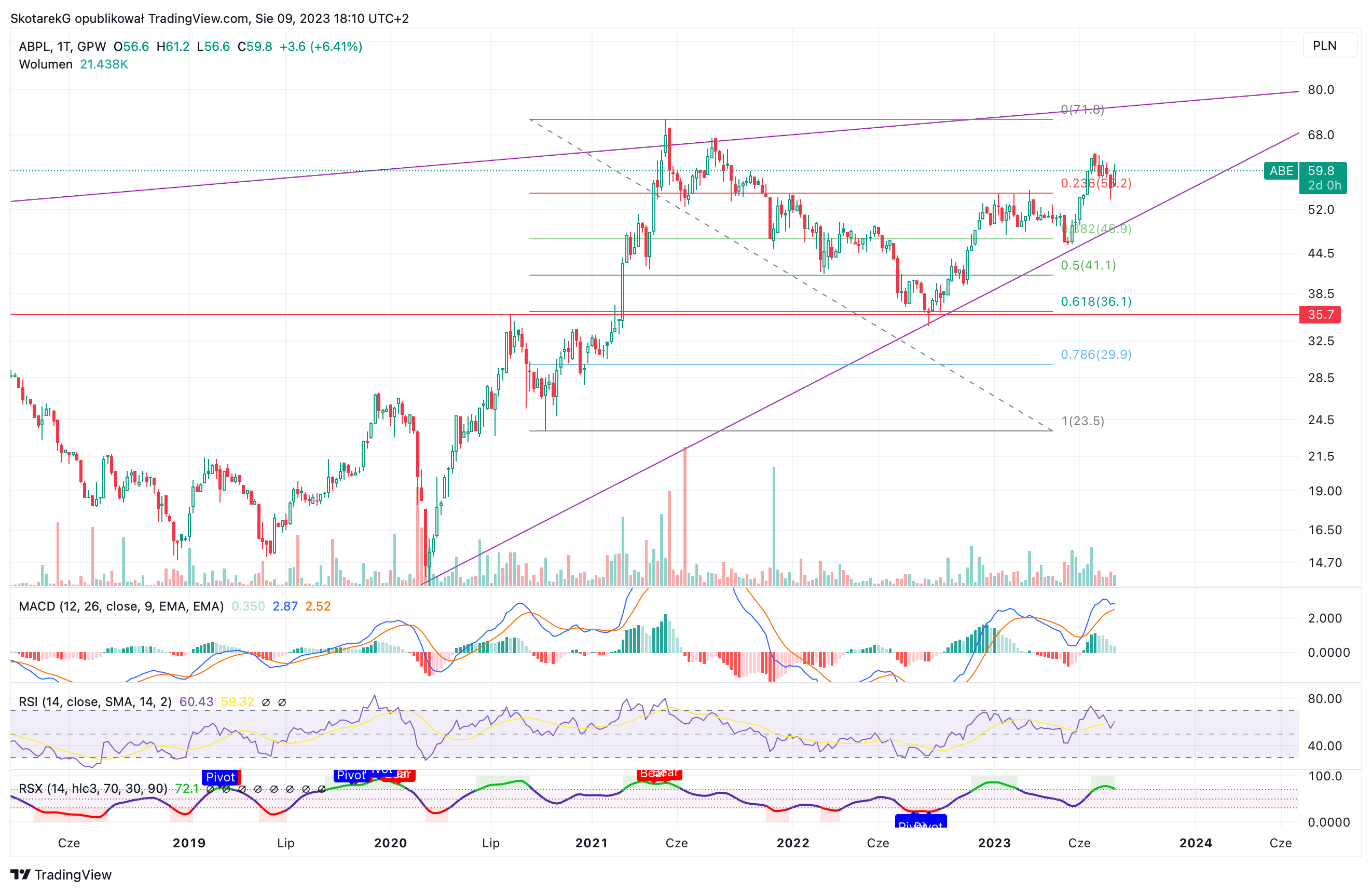The width and height of the screenshot is (1372, 893).
Task: Select the 0.5(41.1) Fibonacci label
Action: (1088, 265)
